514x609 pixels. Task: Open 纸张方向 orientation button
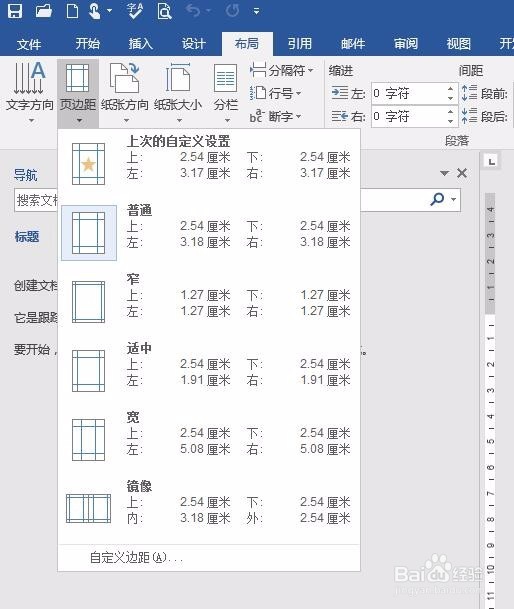pos(125,93)
